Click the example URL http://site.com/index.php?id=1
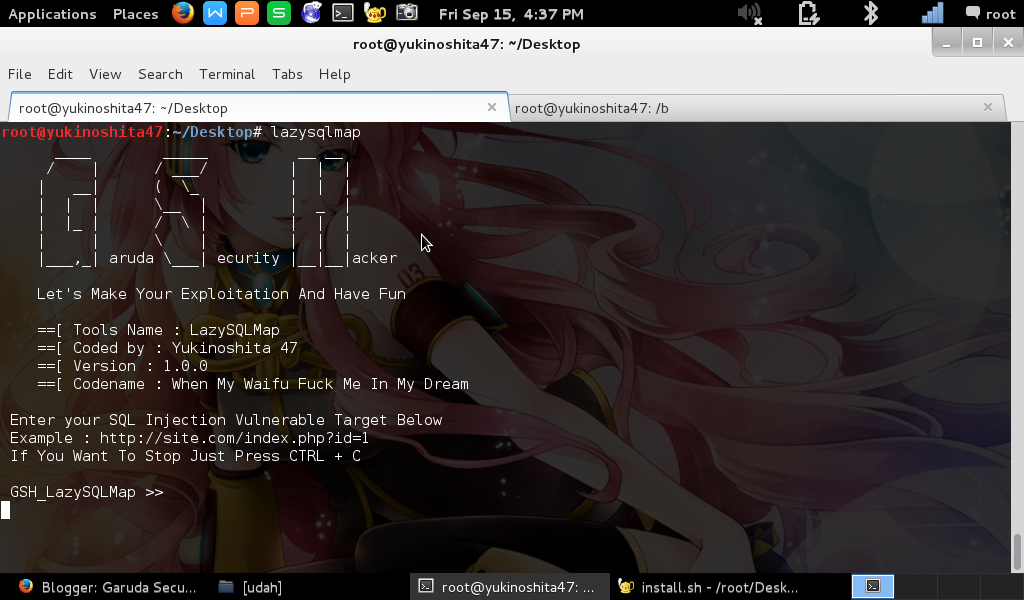The image size is (1024, 600). (x=234, y=437)
